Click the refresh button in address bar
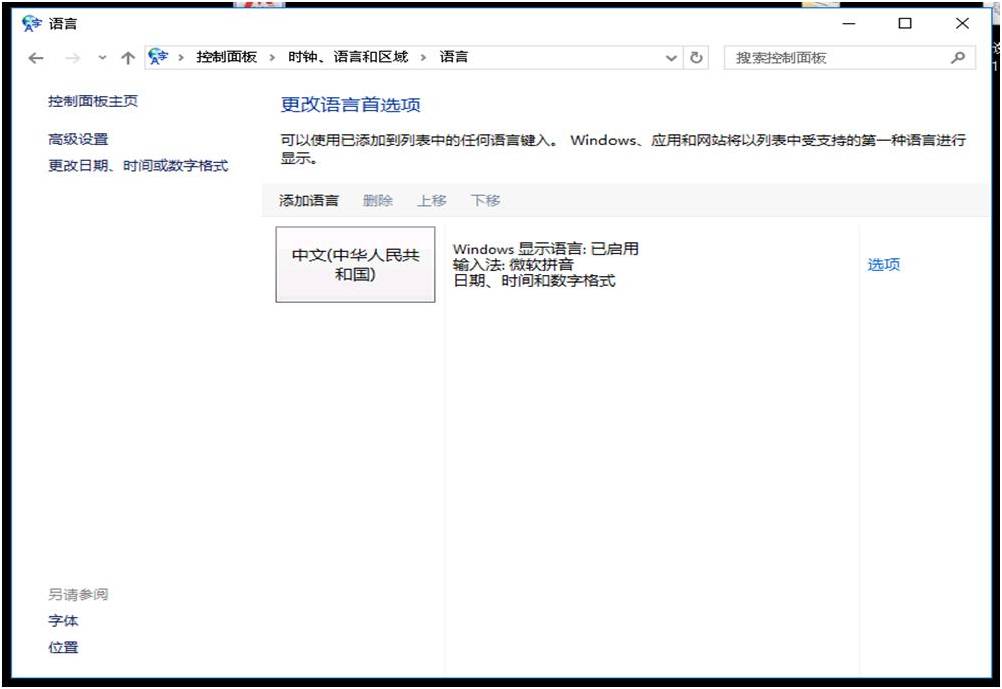This screenshot has height=689, width=1002. 697,58
